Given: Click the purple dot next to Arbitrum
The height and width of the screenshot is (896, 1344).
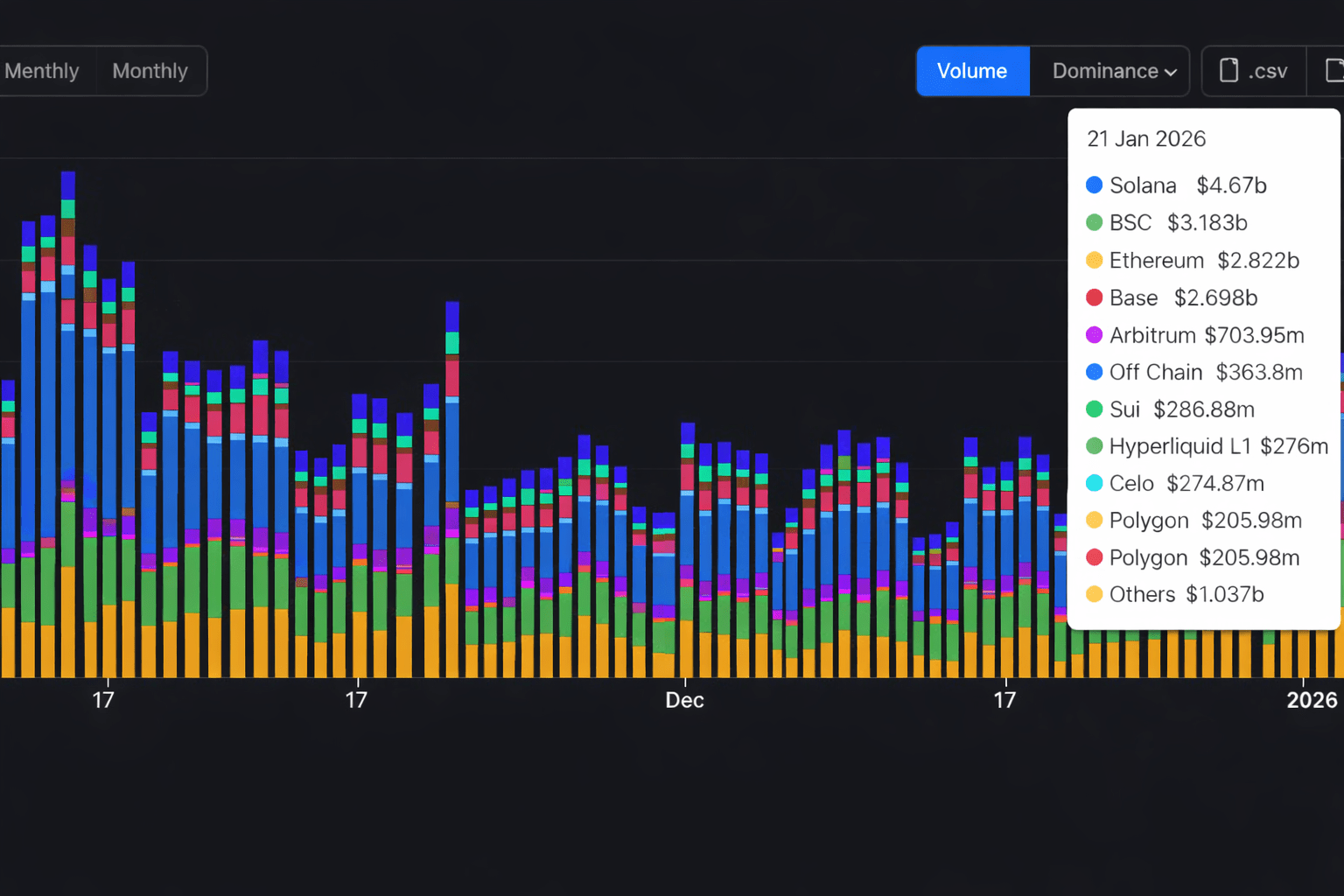Looking at the screenshot, I should (x=1094, y=335).
